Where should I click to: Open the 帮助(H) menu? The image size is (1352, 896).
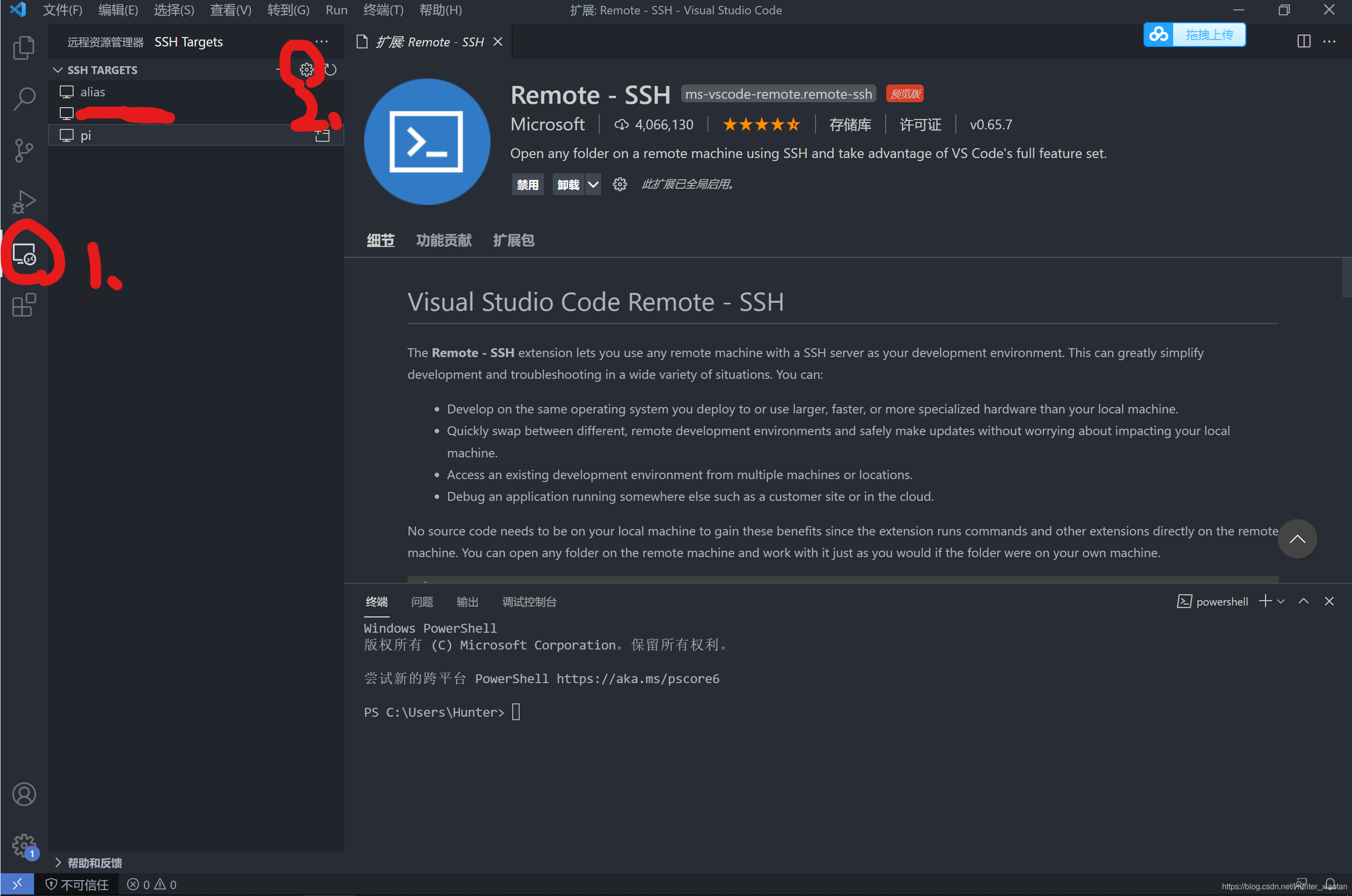coord(441,10)
